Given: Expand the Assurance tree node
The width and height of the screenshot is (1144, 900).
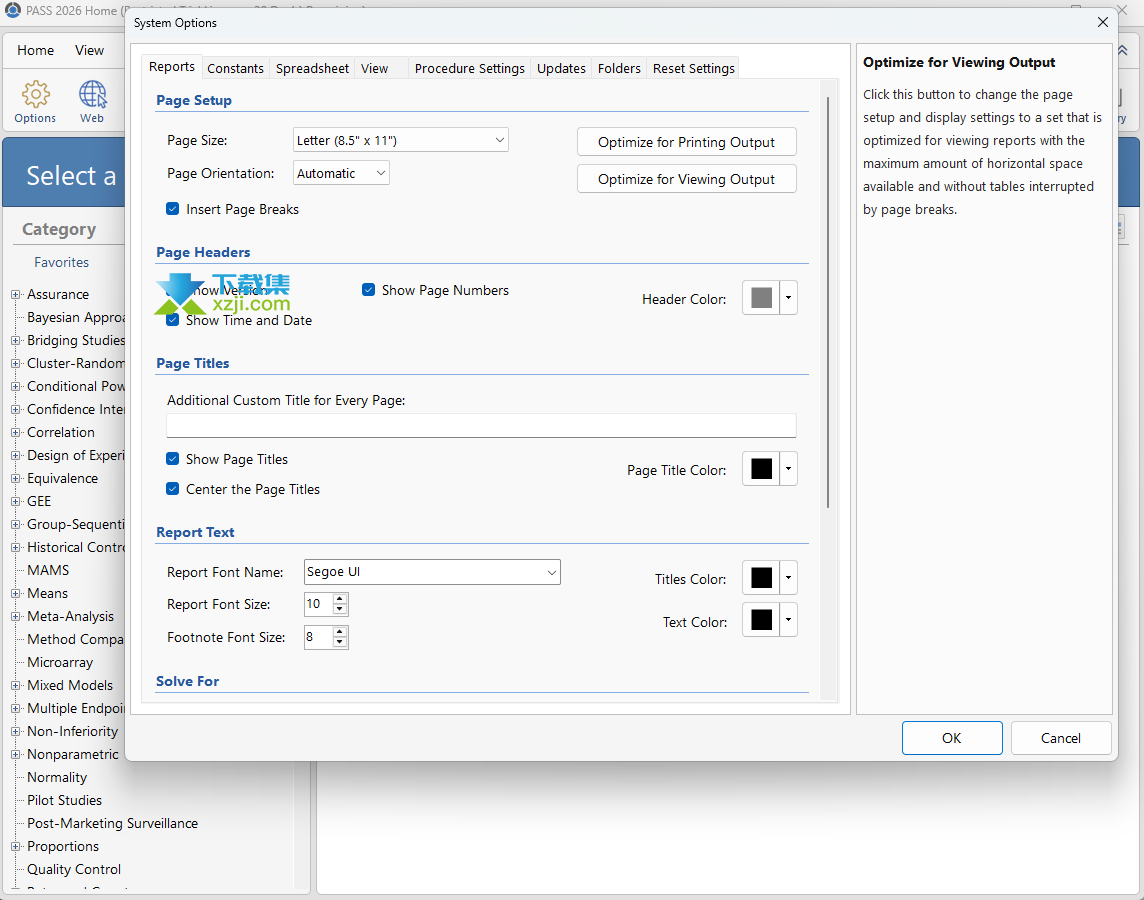Looking at the screenshot, I should [16, 295].
